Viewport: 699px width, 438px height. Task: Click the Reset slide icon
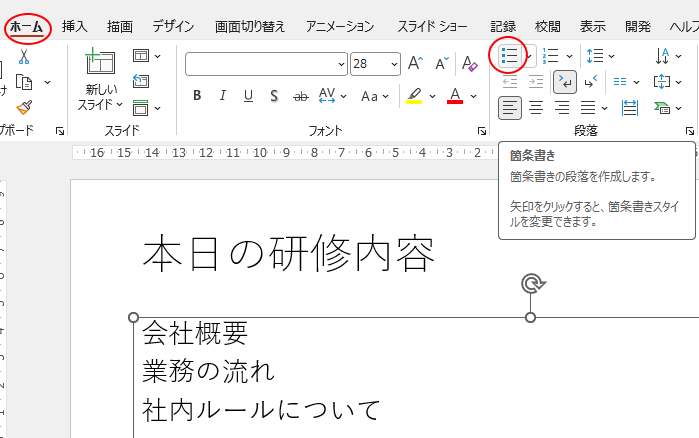pos(141,82)
